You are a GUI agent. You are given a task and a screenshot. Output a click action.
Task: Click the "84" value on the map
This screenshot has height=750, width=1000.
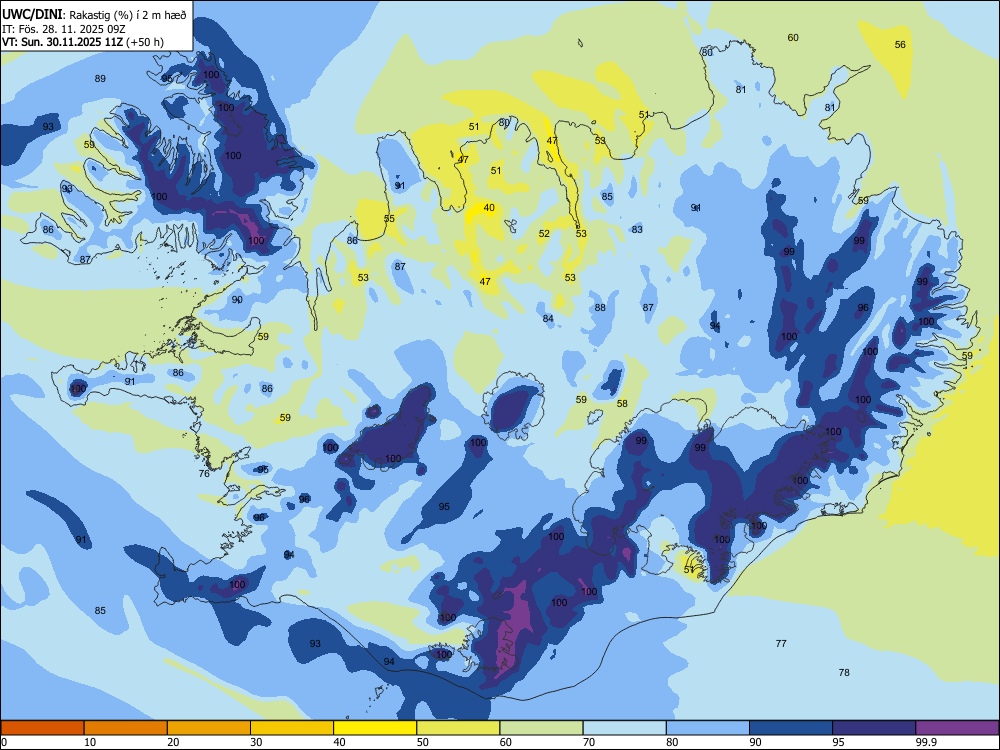[548, 318]
